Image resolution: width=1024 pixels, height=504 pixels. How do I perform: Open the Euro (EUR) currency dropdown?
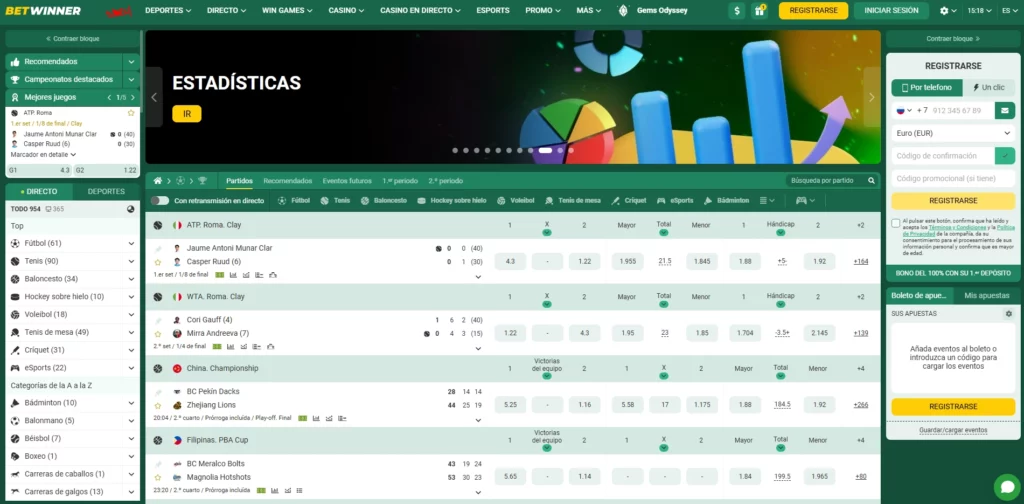tap(953, 133)
